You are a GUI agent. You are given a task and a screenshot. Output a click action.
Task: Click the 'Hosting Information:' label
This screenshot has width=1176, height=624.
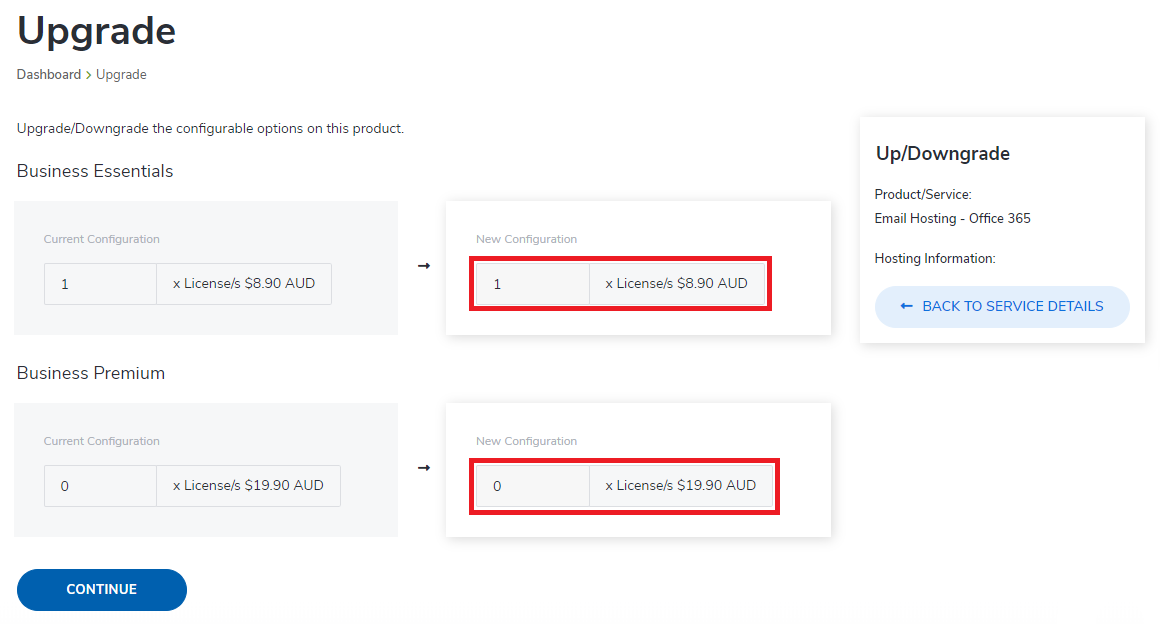pos(935,259)
